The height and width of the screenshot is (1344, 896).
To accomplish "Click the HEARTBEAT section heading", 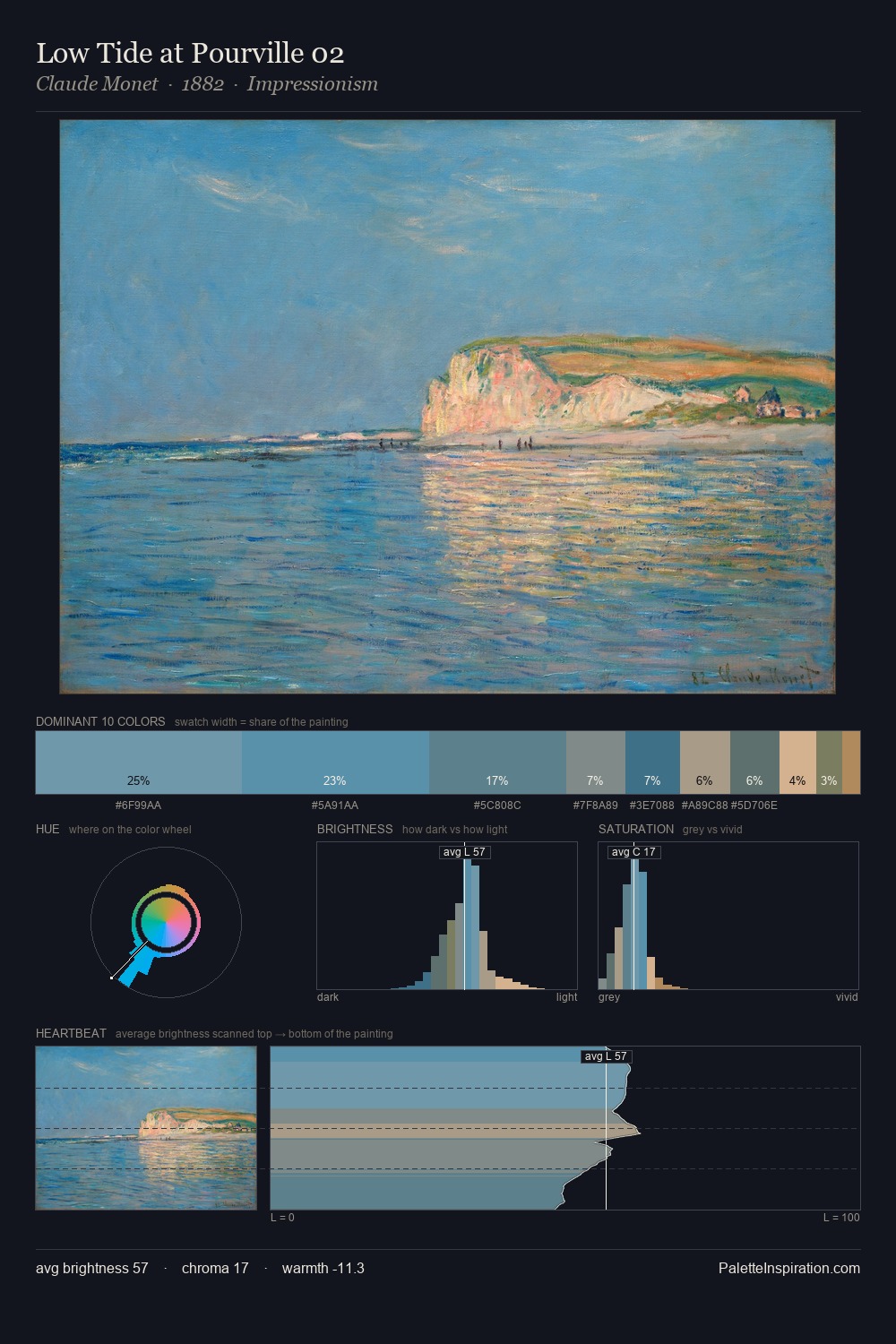I will pos(71,1033).
